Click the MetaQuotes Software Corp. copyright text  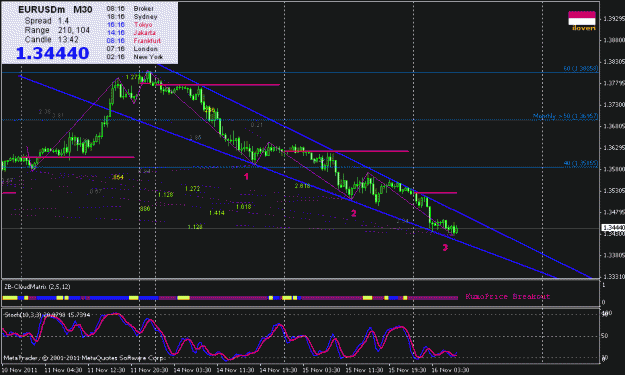click(84, 358)
